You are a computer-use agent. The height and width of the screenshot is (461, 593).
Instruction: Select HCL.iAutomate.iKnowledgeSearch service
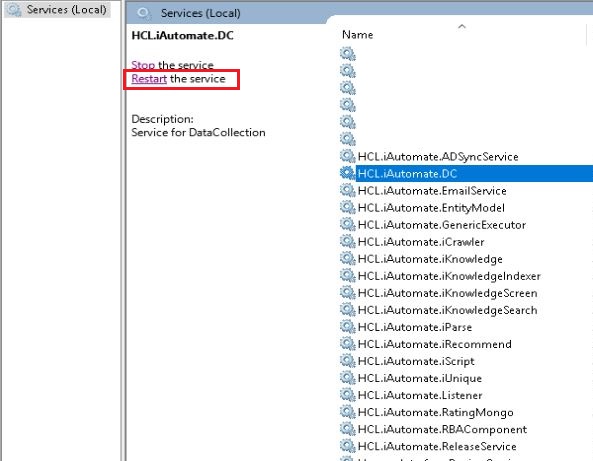[x=447, y=310]
